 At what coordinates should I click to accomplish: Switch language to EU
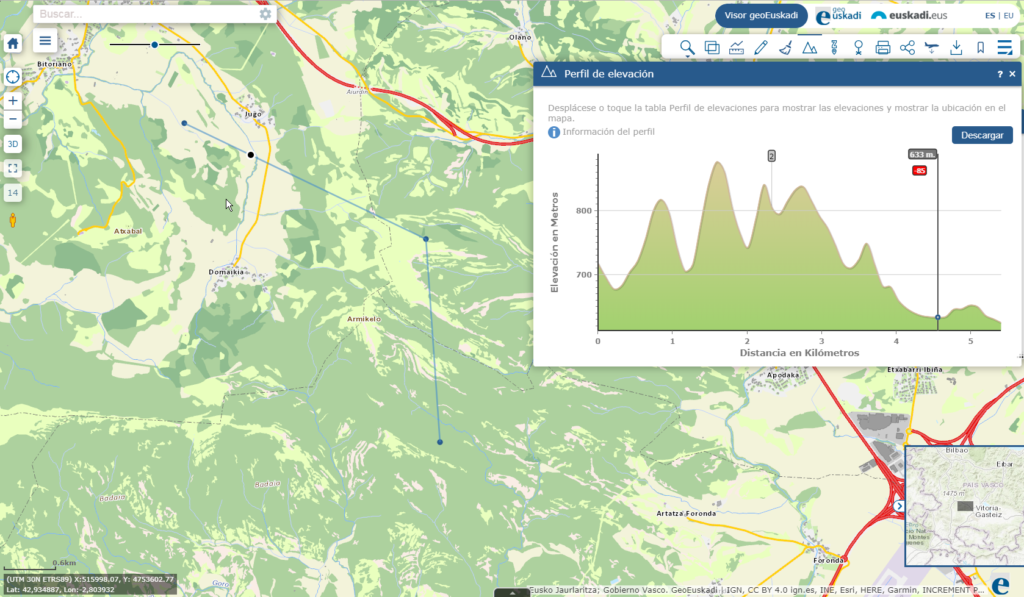point(1008,16)
